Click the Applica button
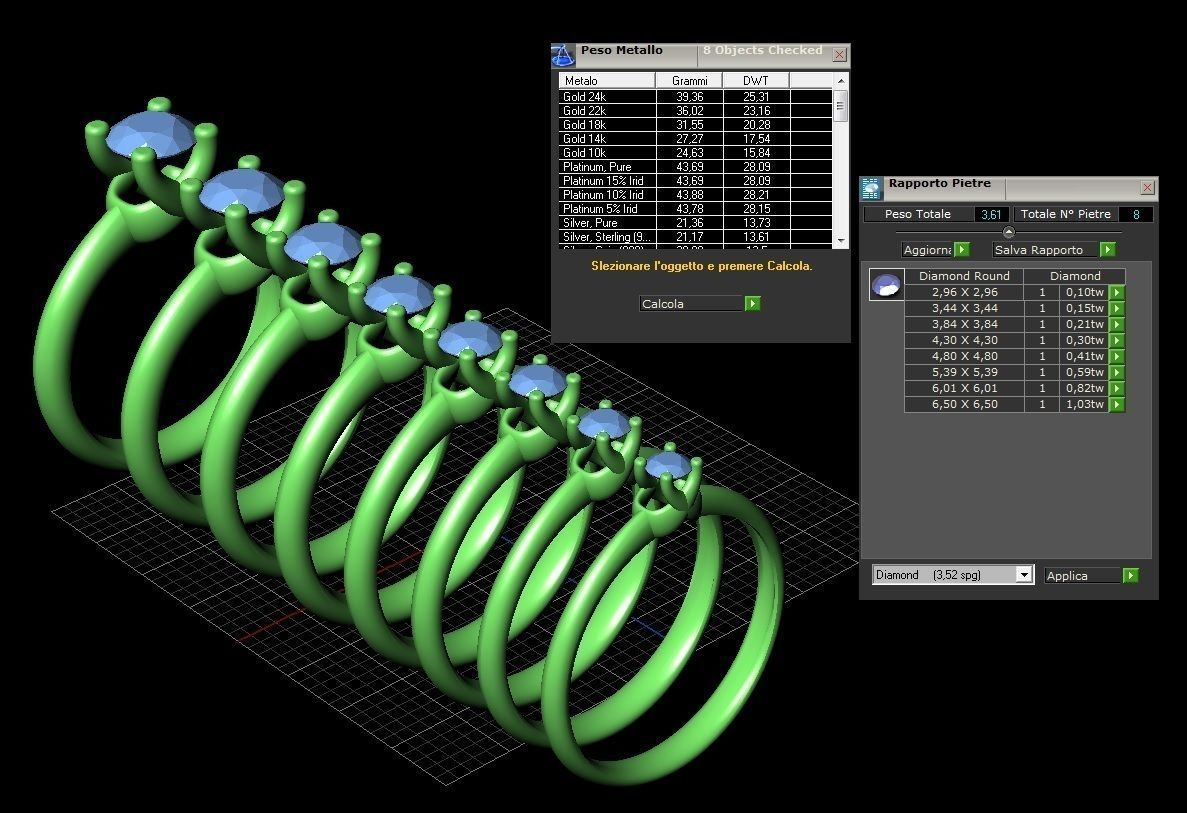The width and height of the screenshot is (1187, 813). coord(1091,575)
